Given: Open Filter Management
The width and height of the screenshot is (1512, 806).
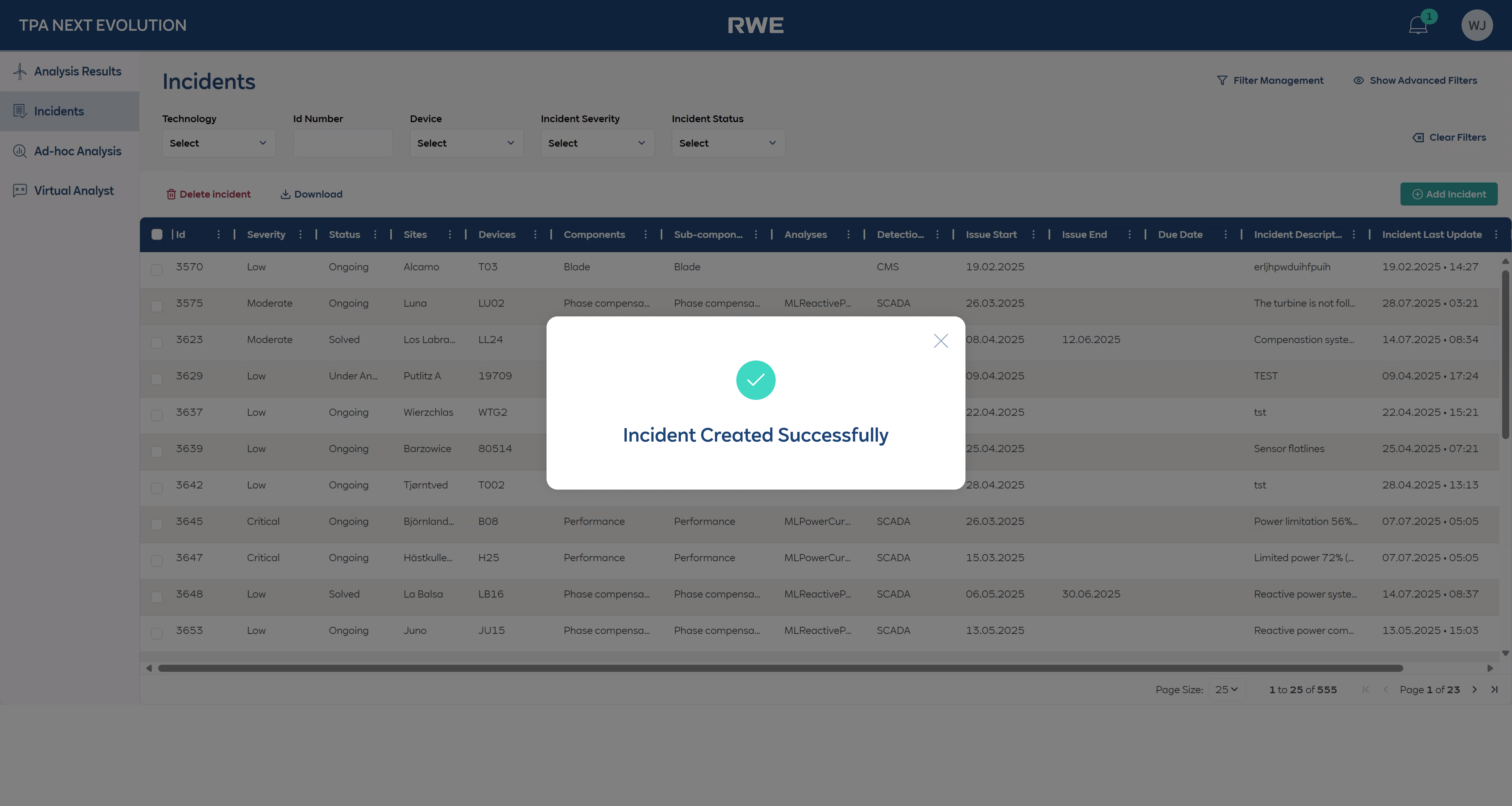Looking at the screenshot, I should click(1270, 80).
